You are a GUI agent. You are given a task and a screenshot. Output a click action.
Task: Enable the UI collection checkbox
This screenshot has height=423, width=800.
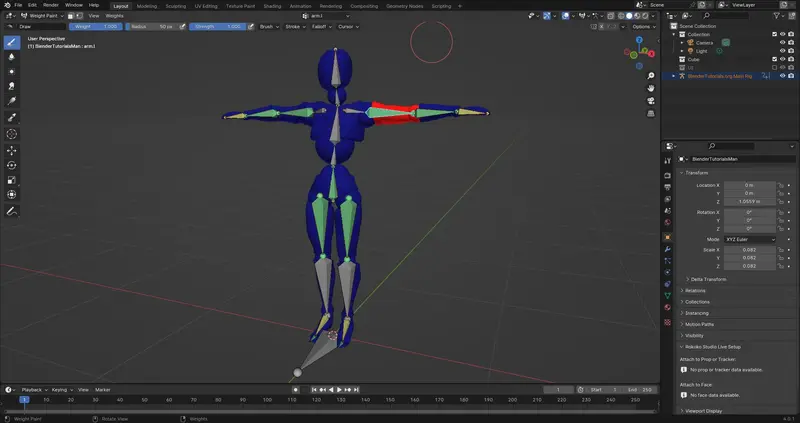774,67
